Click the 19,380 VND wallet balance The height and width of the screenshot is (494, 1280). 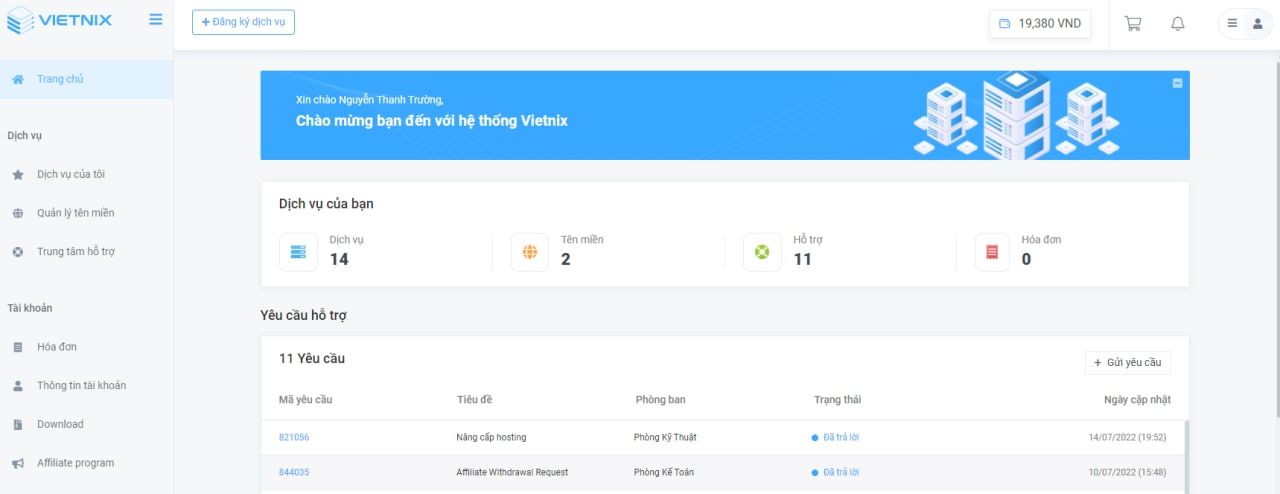[x=1040, y=23]
